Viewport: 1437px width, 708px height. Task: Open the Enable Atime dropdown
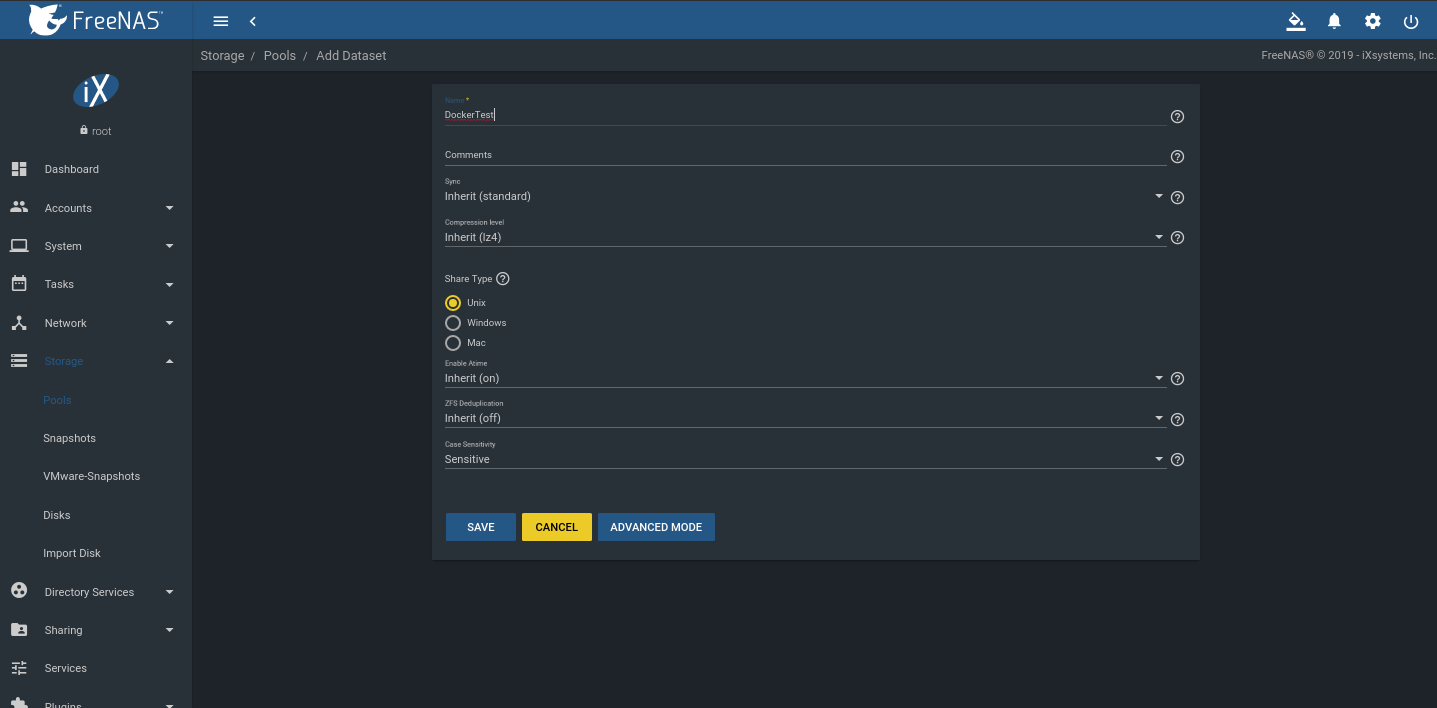[805, 378]
